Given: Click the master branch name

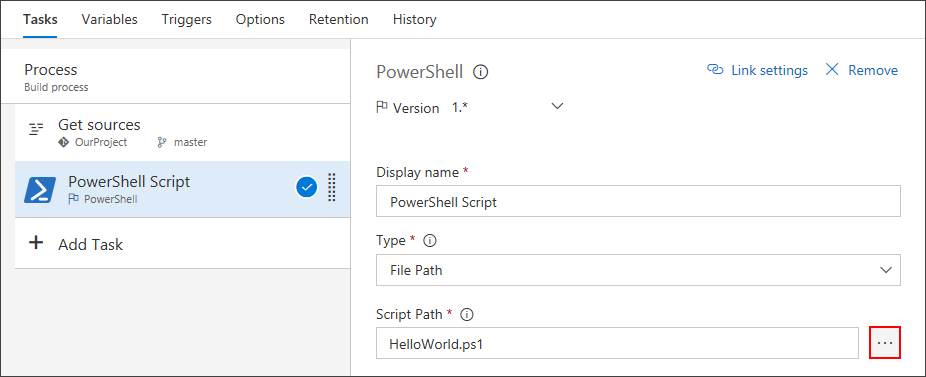Looking at the screenshot, I should point(190,142).
